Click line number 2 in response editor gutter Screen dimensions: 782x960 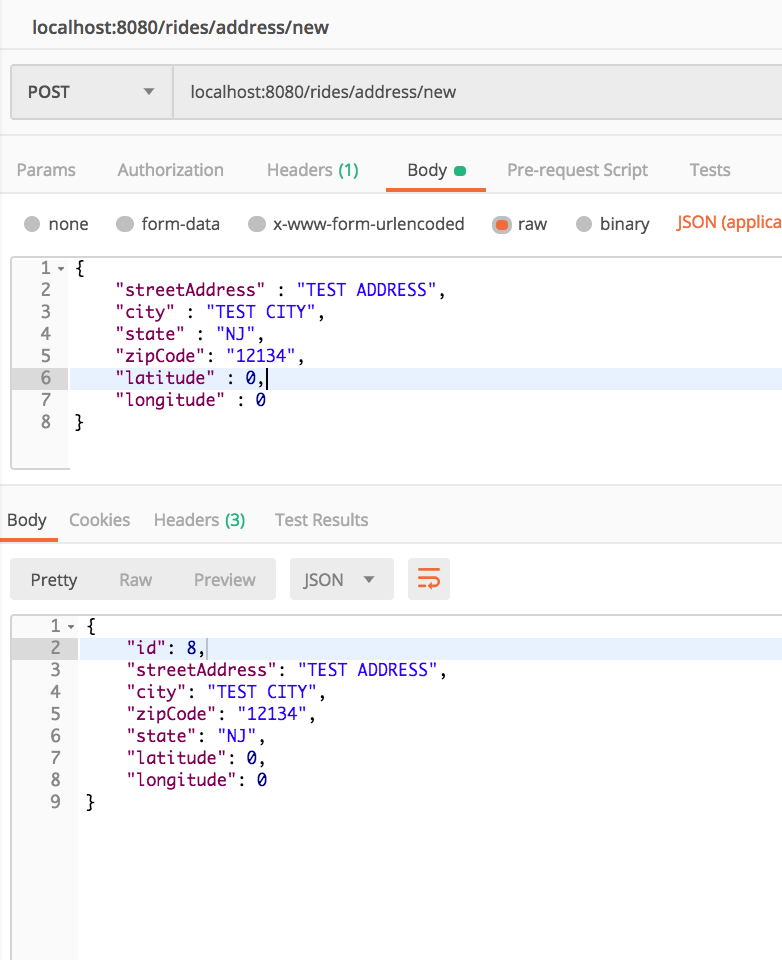click(56, 648)
